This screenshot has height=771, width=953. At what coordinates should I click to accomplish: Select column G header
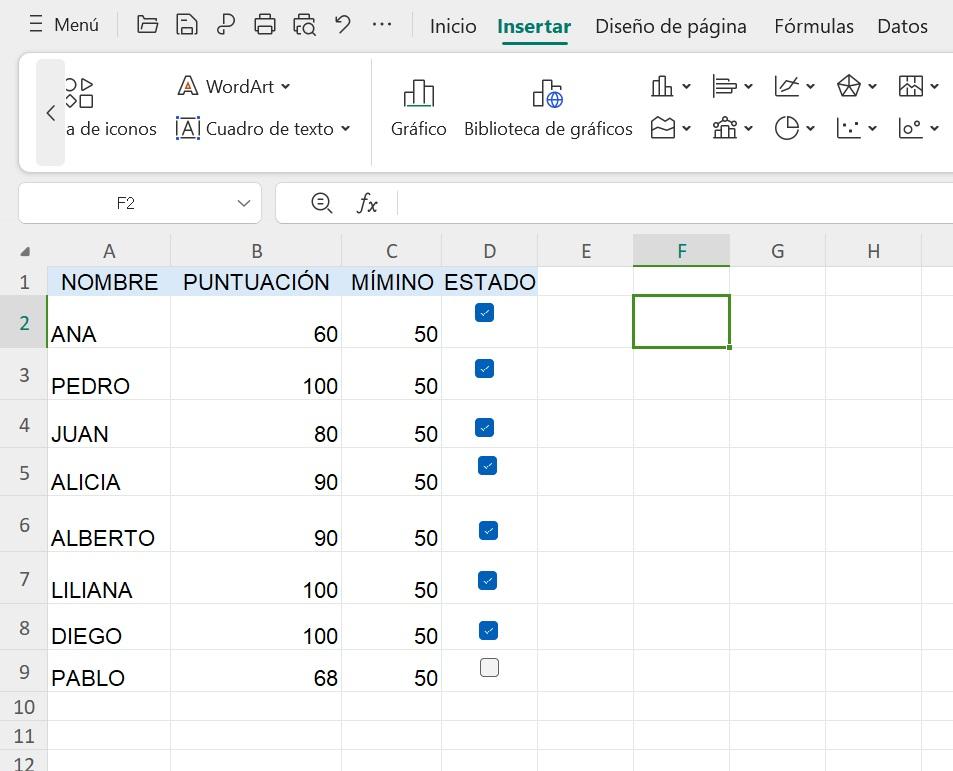pyautogui.click(x=777, y=251)
